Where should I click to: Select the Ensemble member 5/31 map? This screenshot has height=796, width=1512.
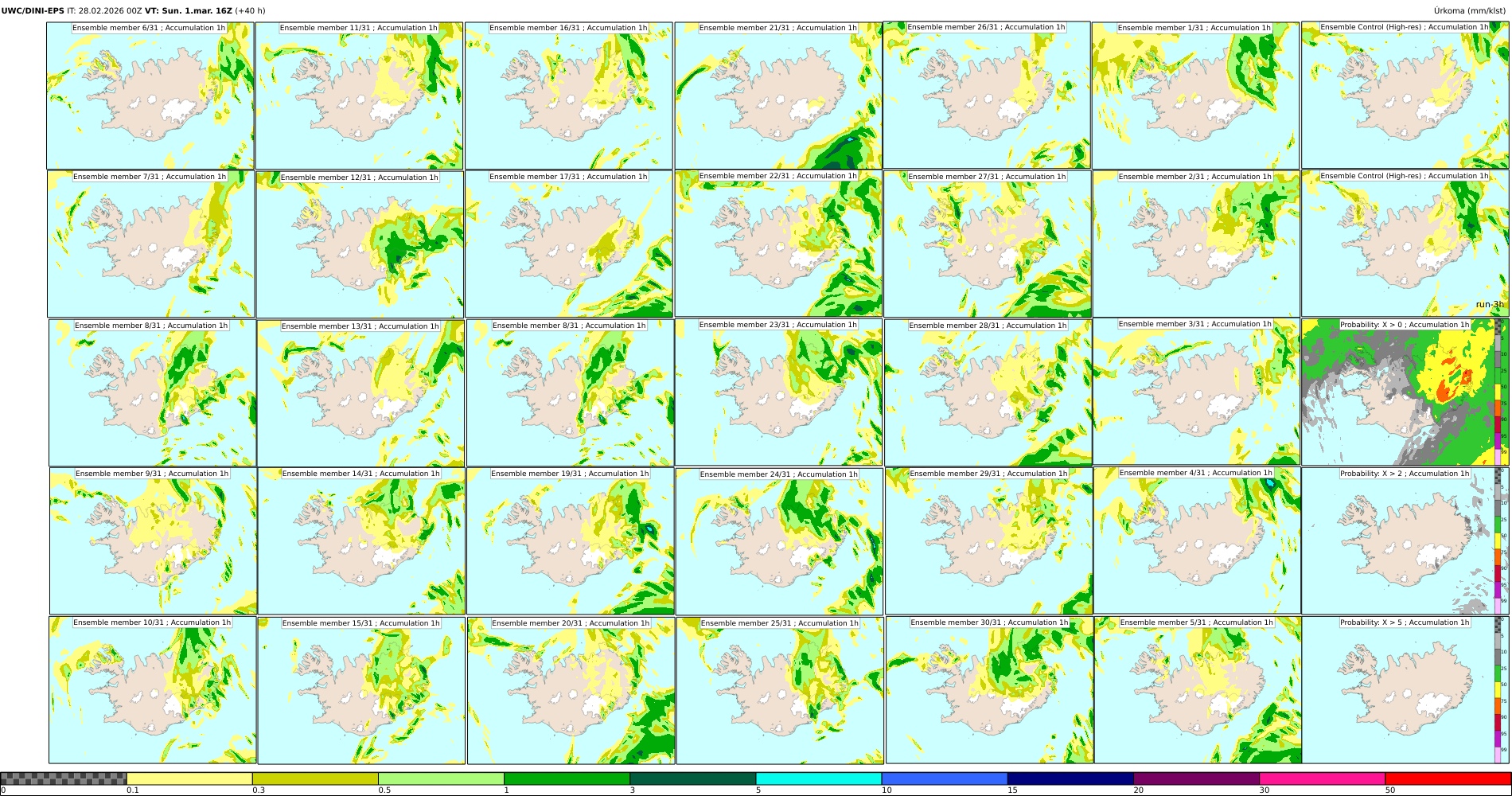tap(1198, 689)
